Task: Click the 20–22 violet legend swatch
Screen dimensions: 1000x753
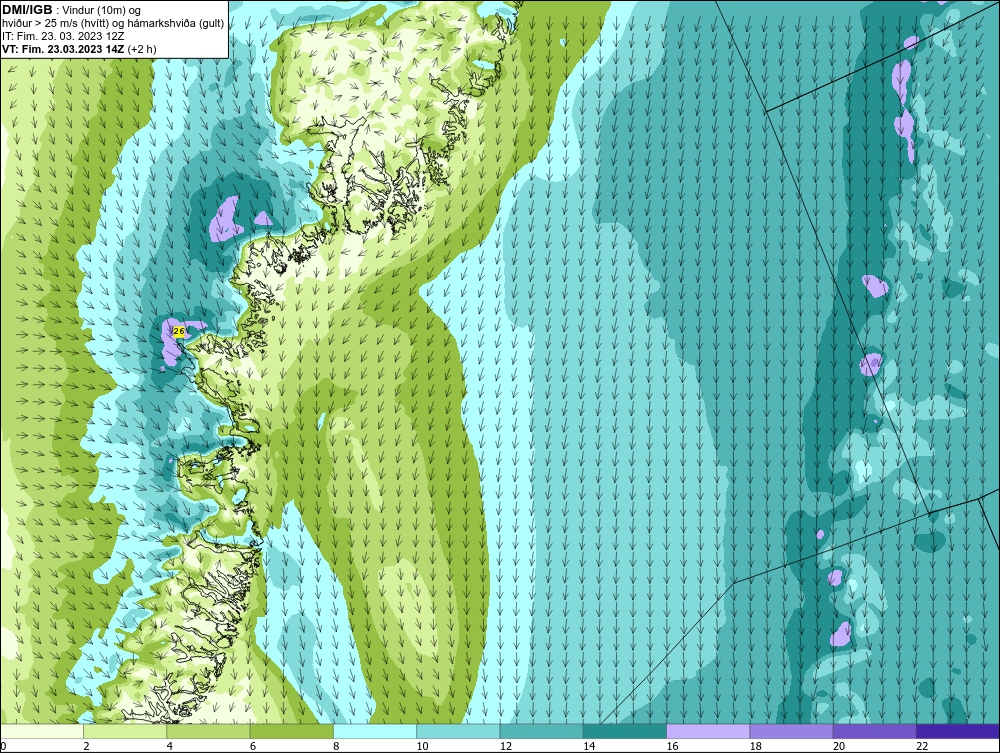Action: [x=874, y=731]
